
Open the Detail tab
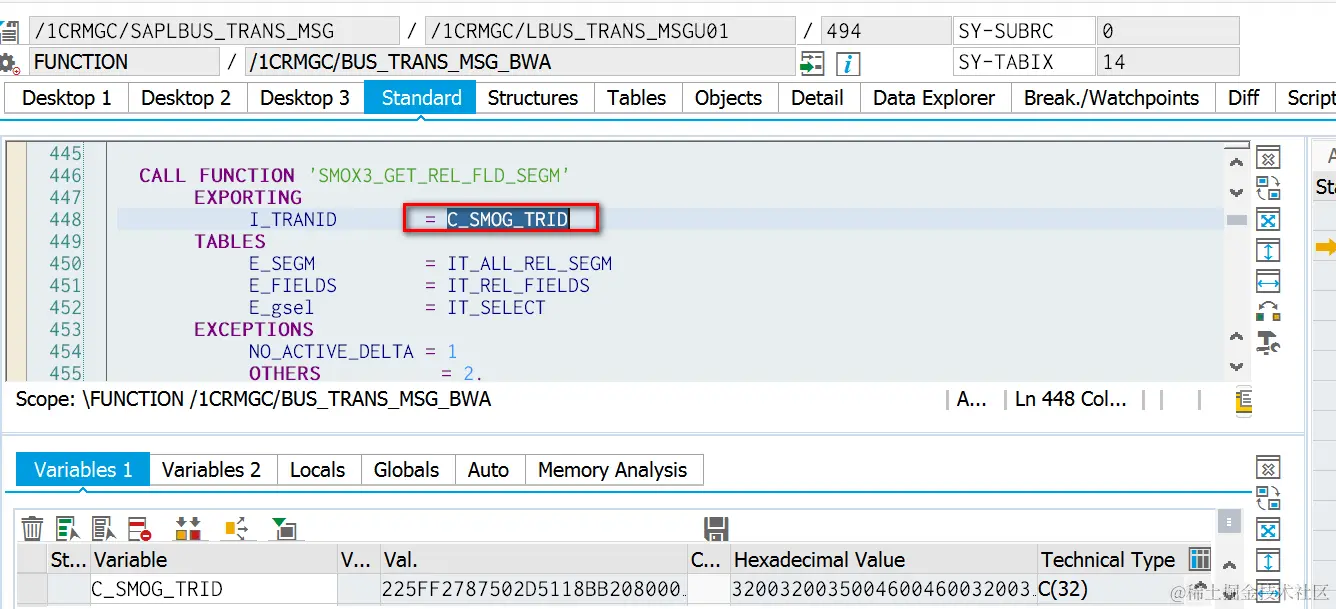[817, 98]
